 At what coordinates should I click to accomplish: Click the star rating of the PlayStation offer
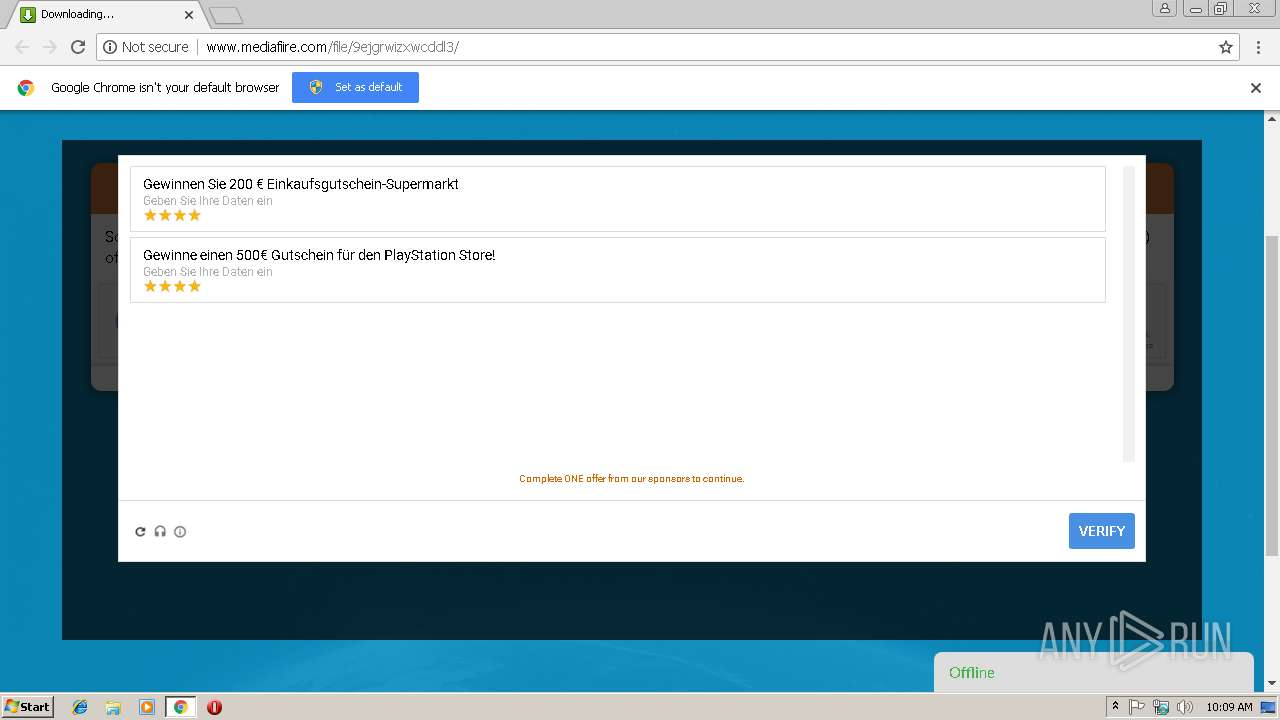coord(172,286)
